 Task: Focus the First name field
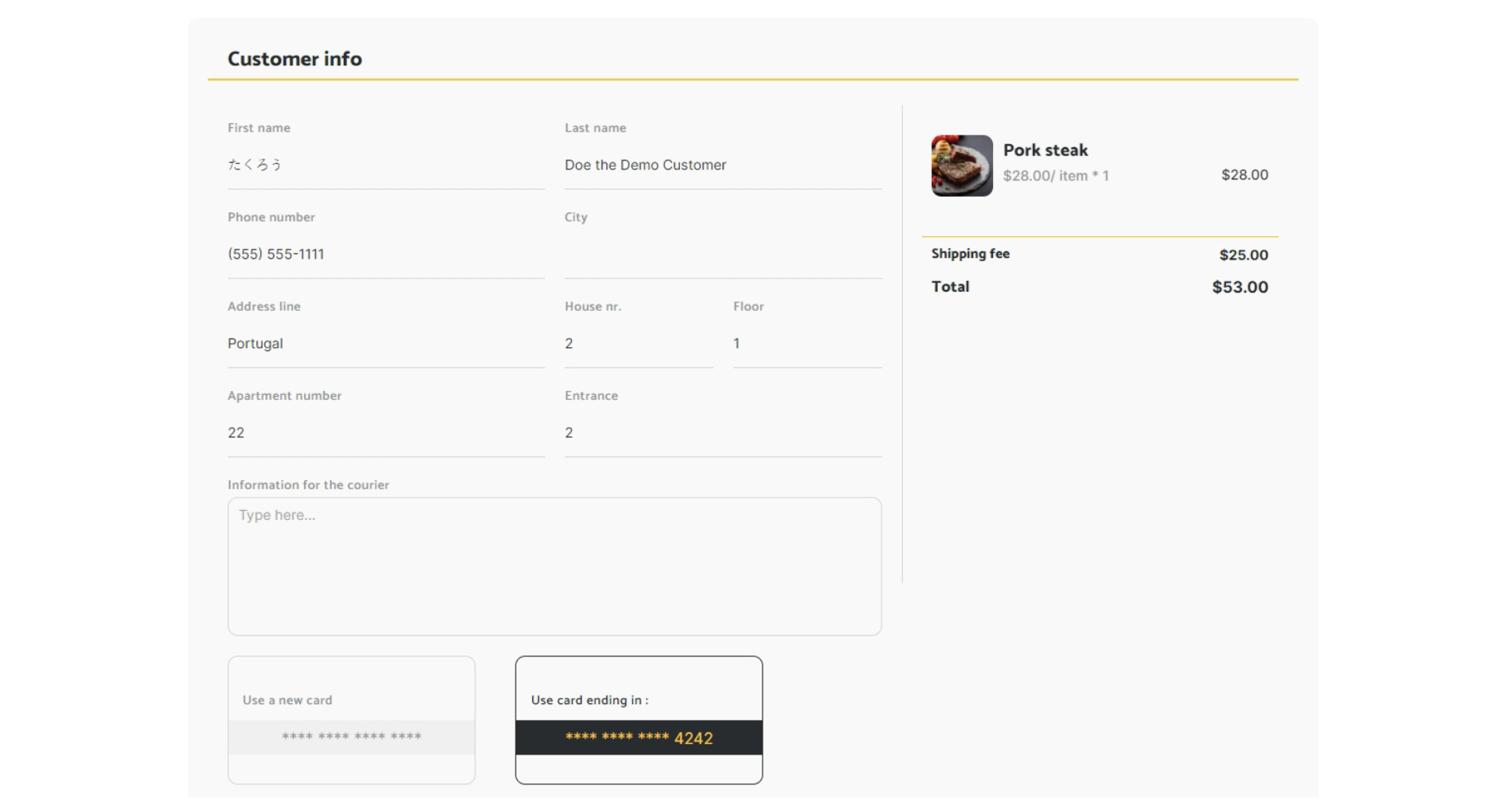click(385, 165)
